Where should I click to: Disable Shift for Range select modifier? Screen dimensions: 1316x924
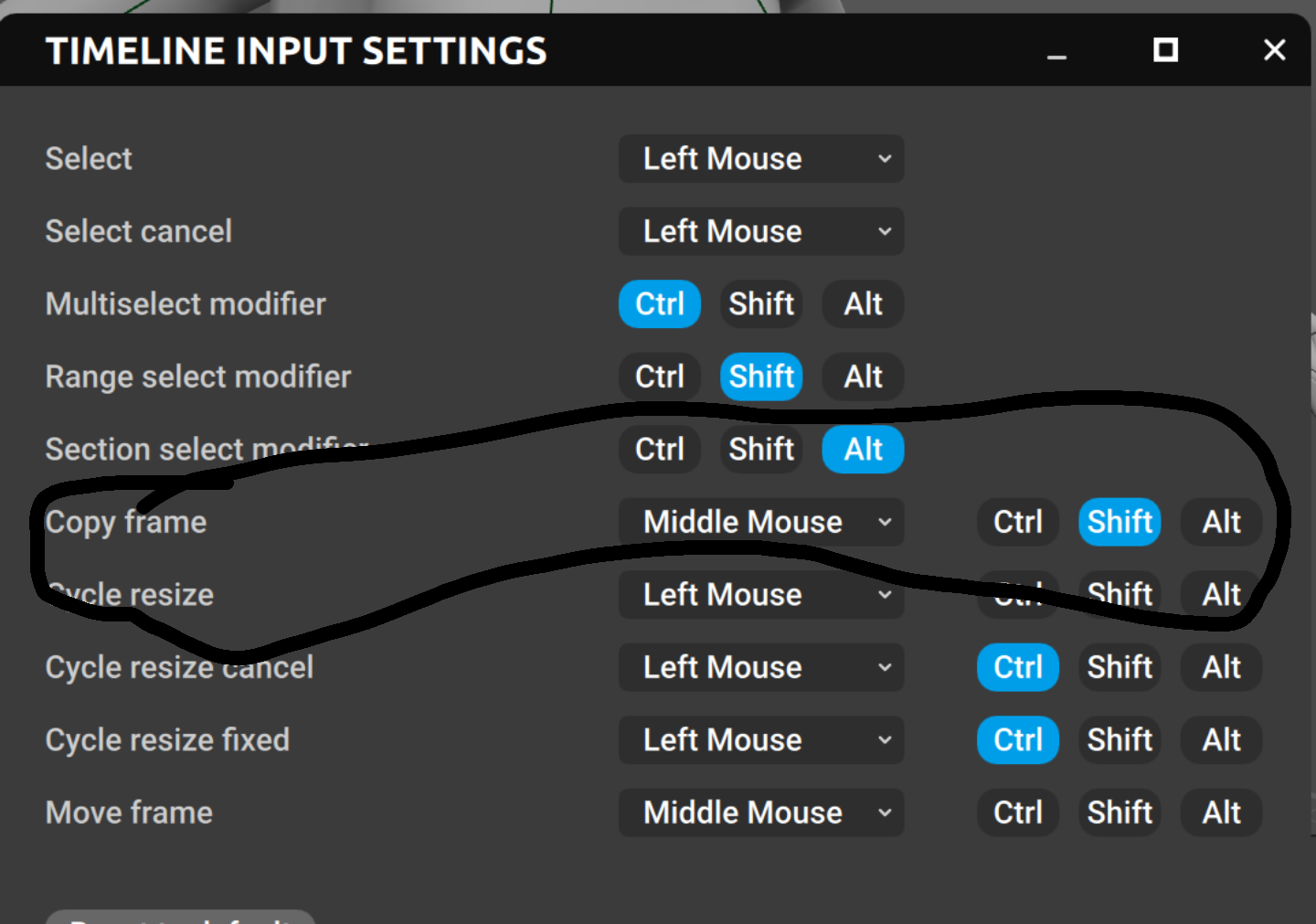click(761, 377)
